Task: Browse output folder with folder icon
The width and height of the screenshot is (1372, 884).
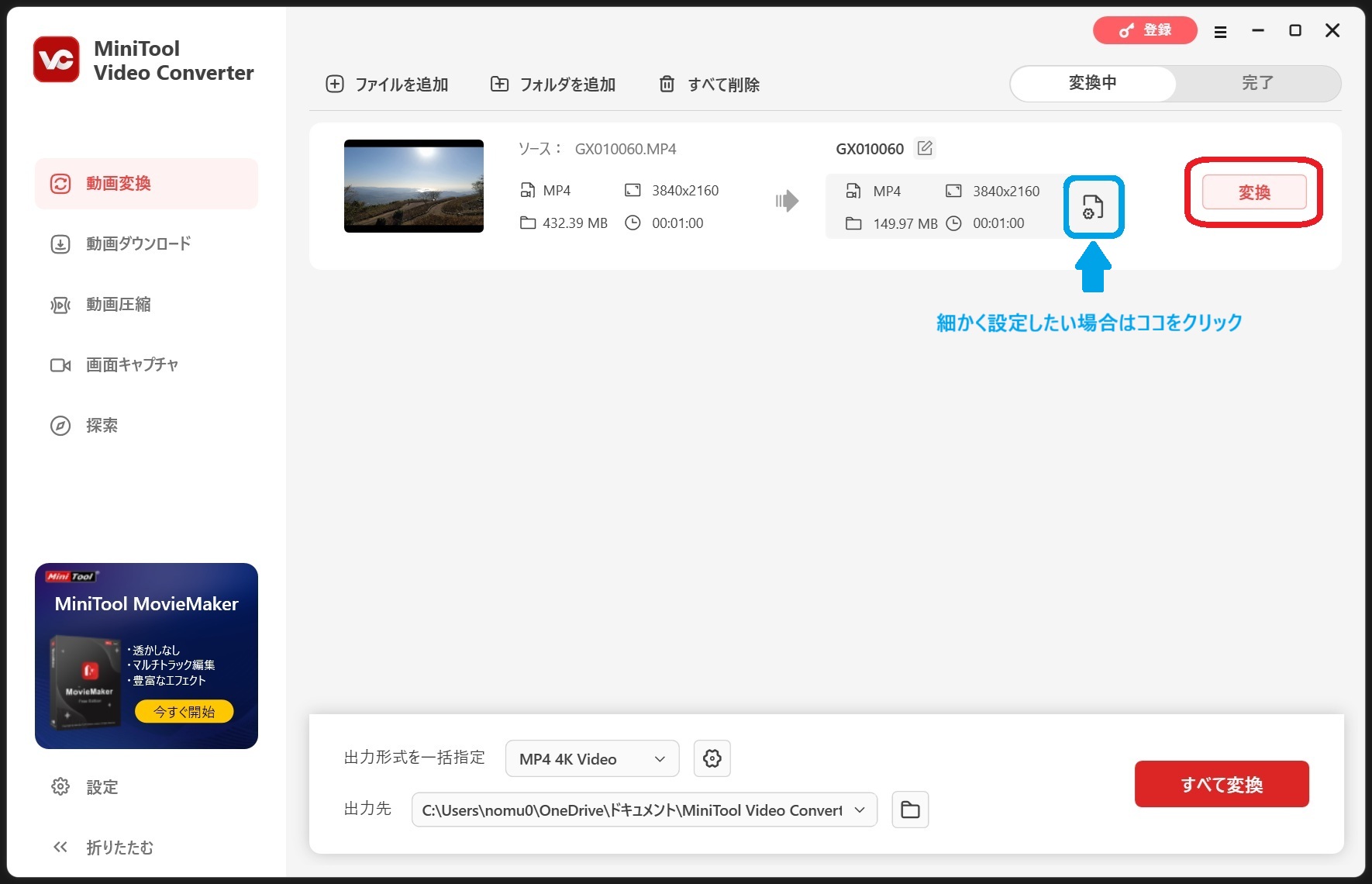Action: pyautogui.click(x=910, y=810)
